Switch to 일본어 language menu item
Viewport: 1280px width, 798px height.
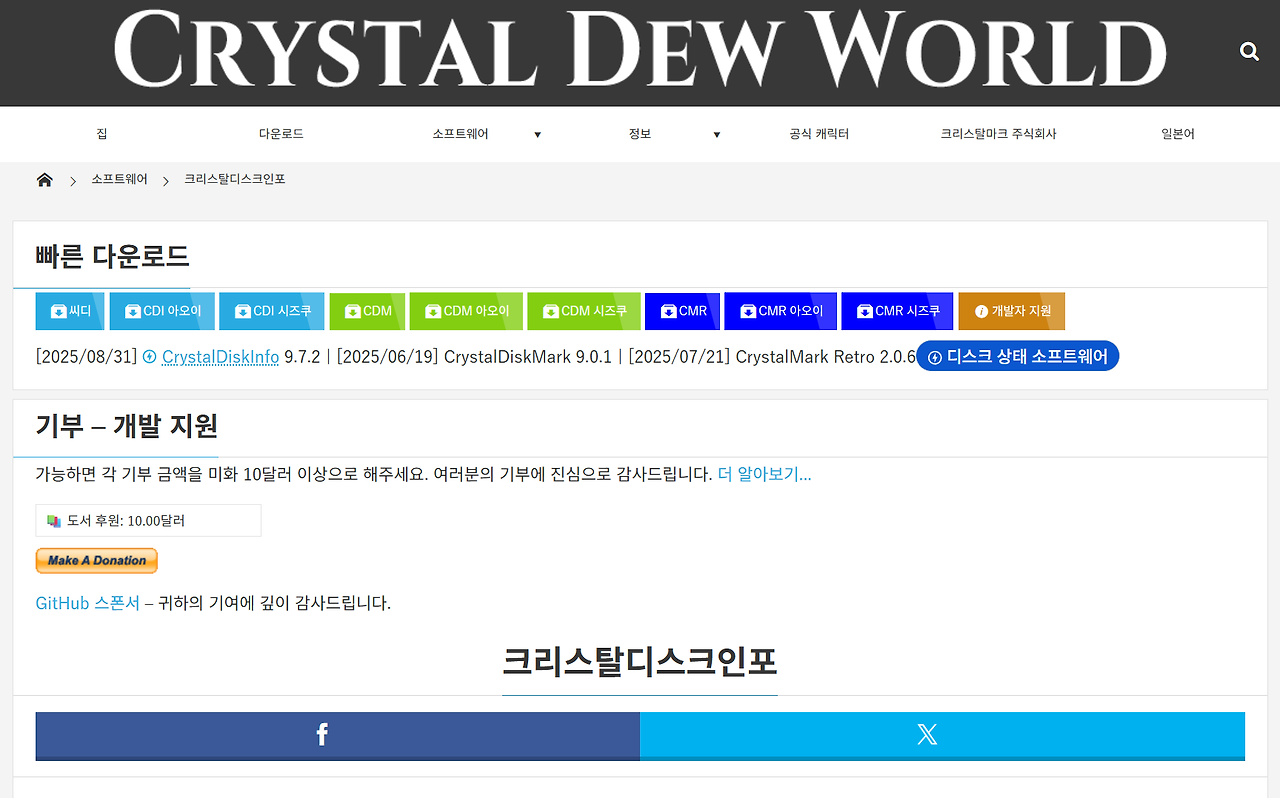point(1178,134)
